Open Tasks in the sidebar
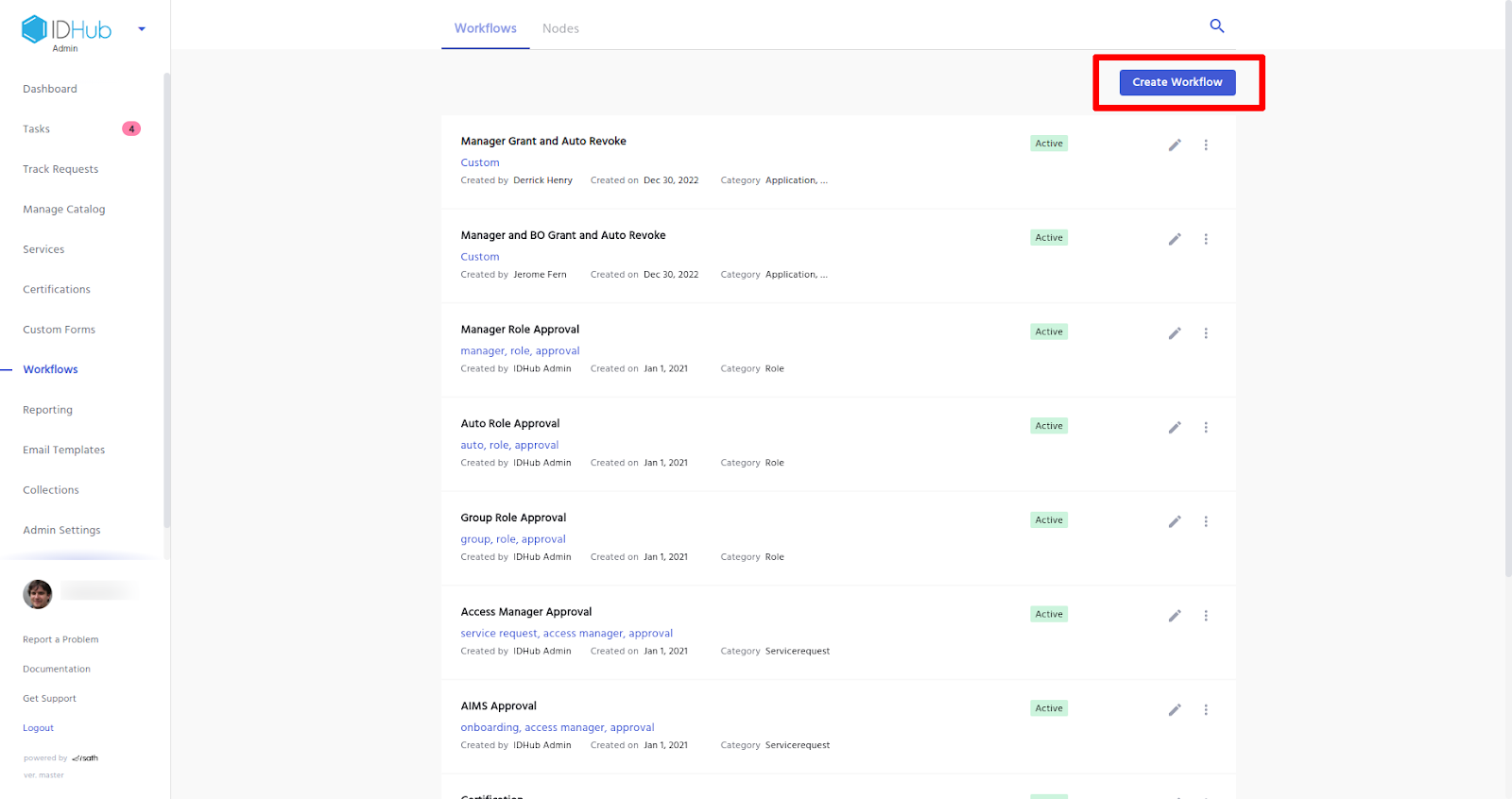1512x799 pixels. 37,129
